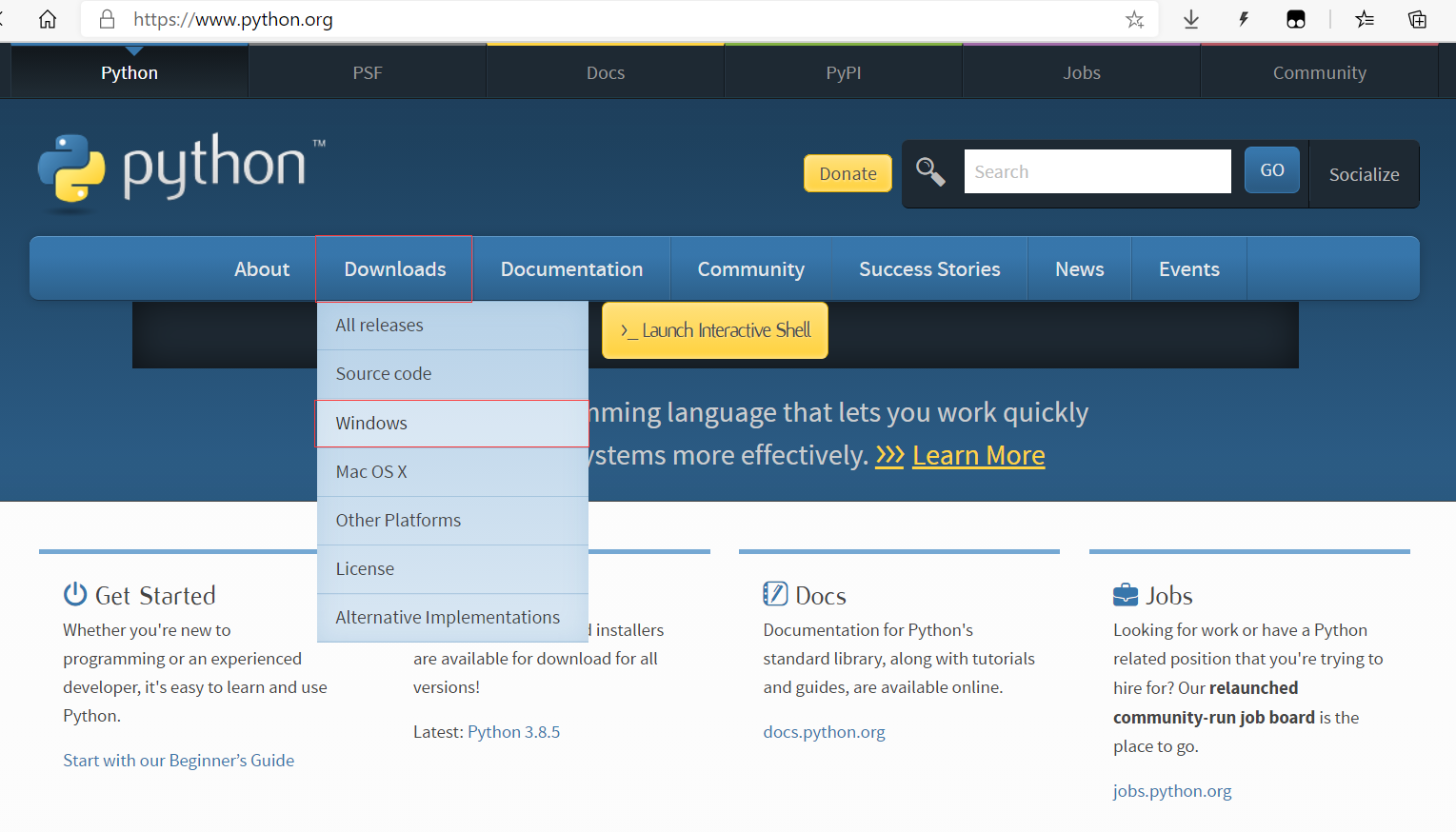The width and height of the screenshot is (1456, 832).
Task: Click the GO search button
Action: click(1272, 170)
